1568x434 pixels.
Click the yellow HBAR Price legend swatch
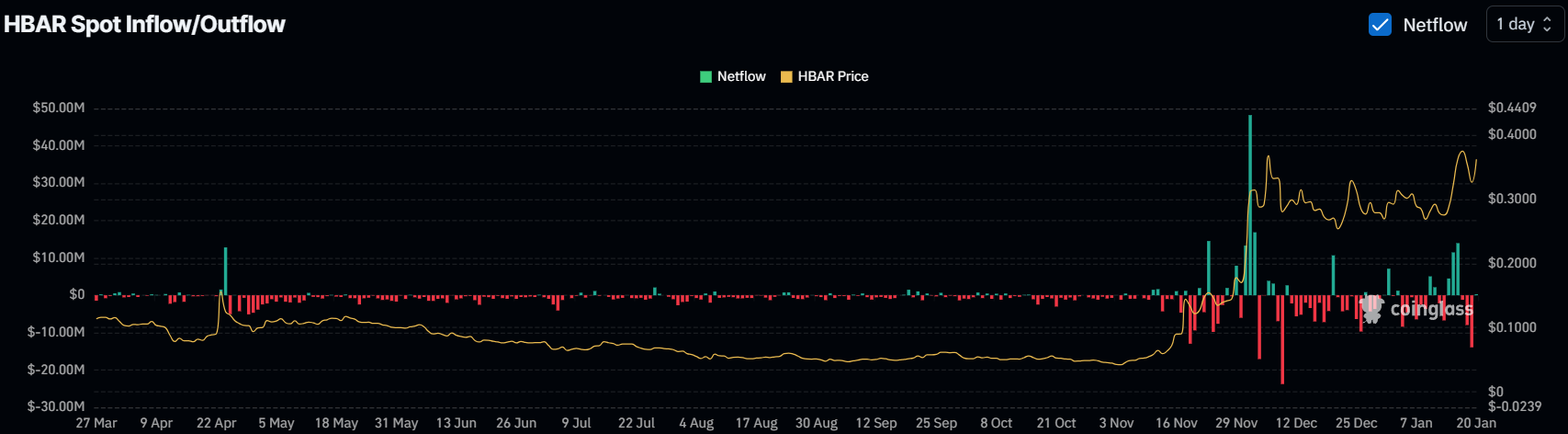pyautogui.click(x=786, y=76)
